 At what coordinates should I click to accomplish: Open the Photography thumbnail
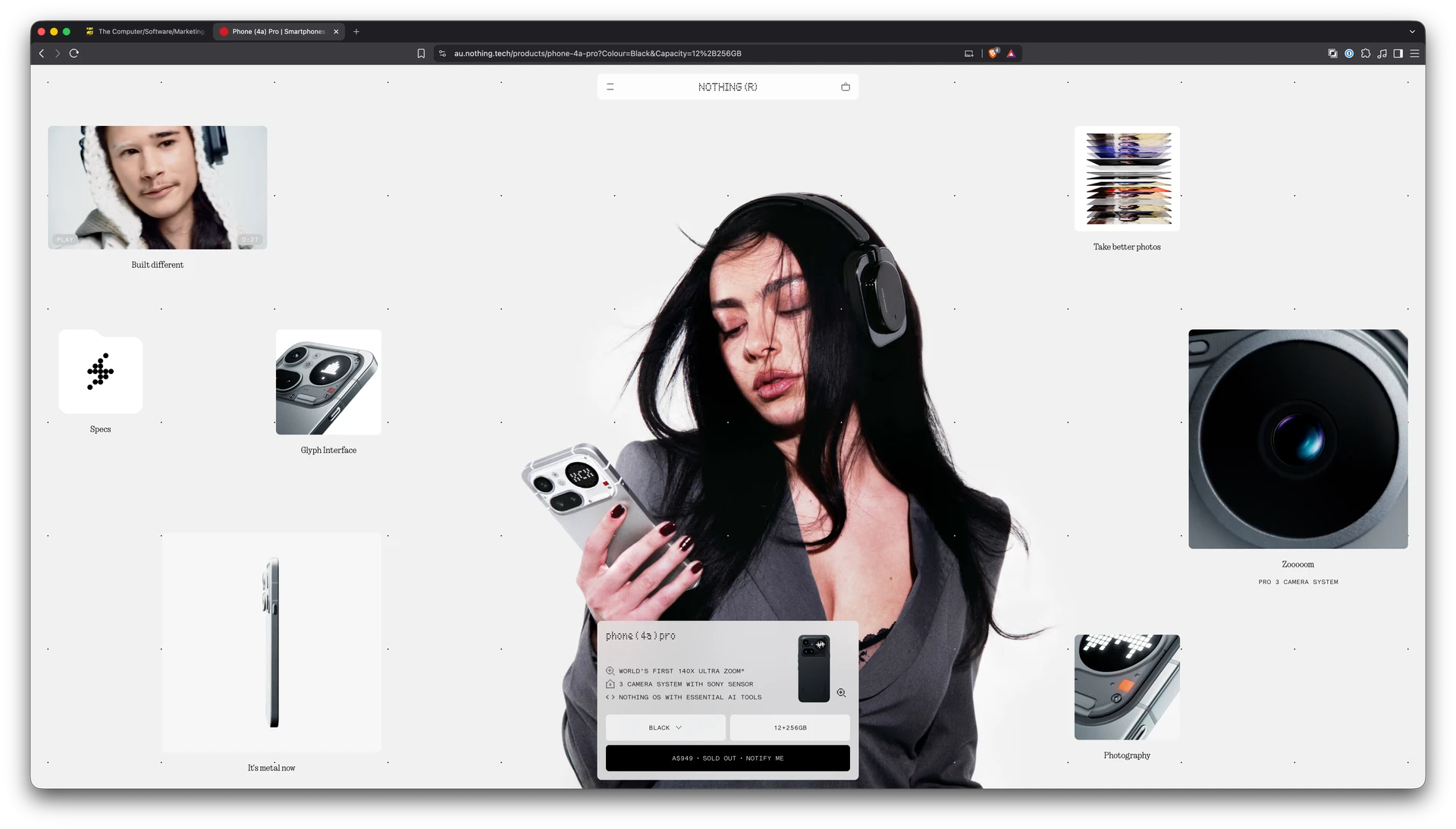(1127, 687)
